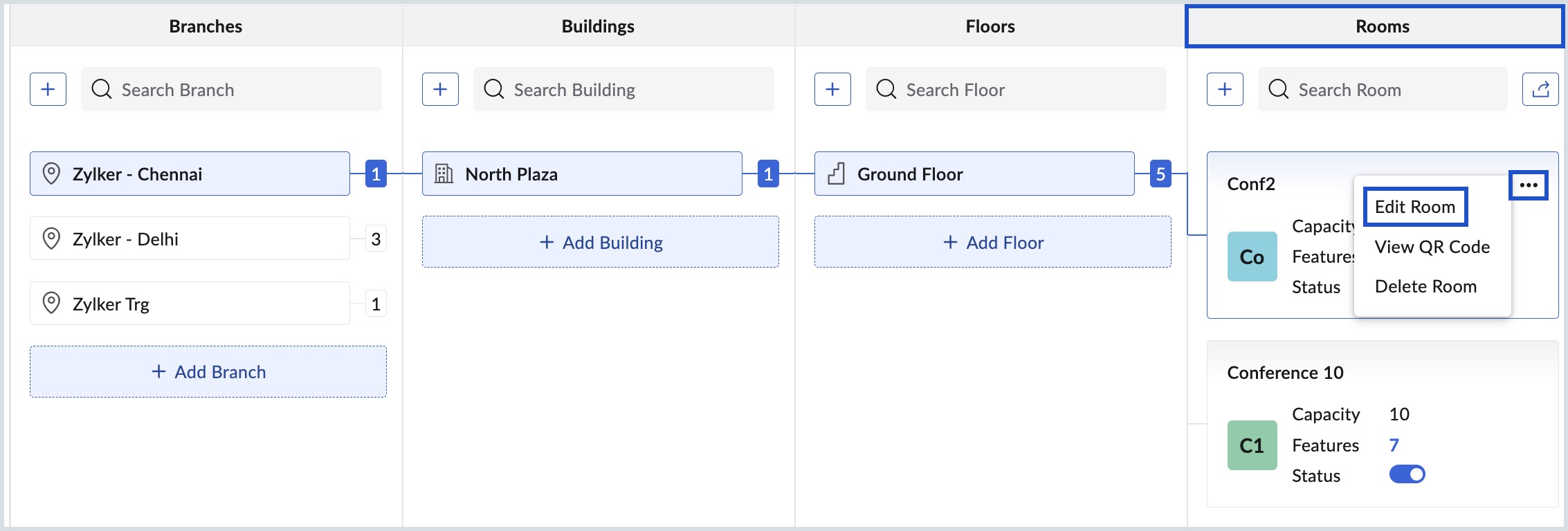The width and height of the screenshot is (1568, 531).
Task: Click the plus icon beside Search Building
Action: click(x=440, y=89)
